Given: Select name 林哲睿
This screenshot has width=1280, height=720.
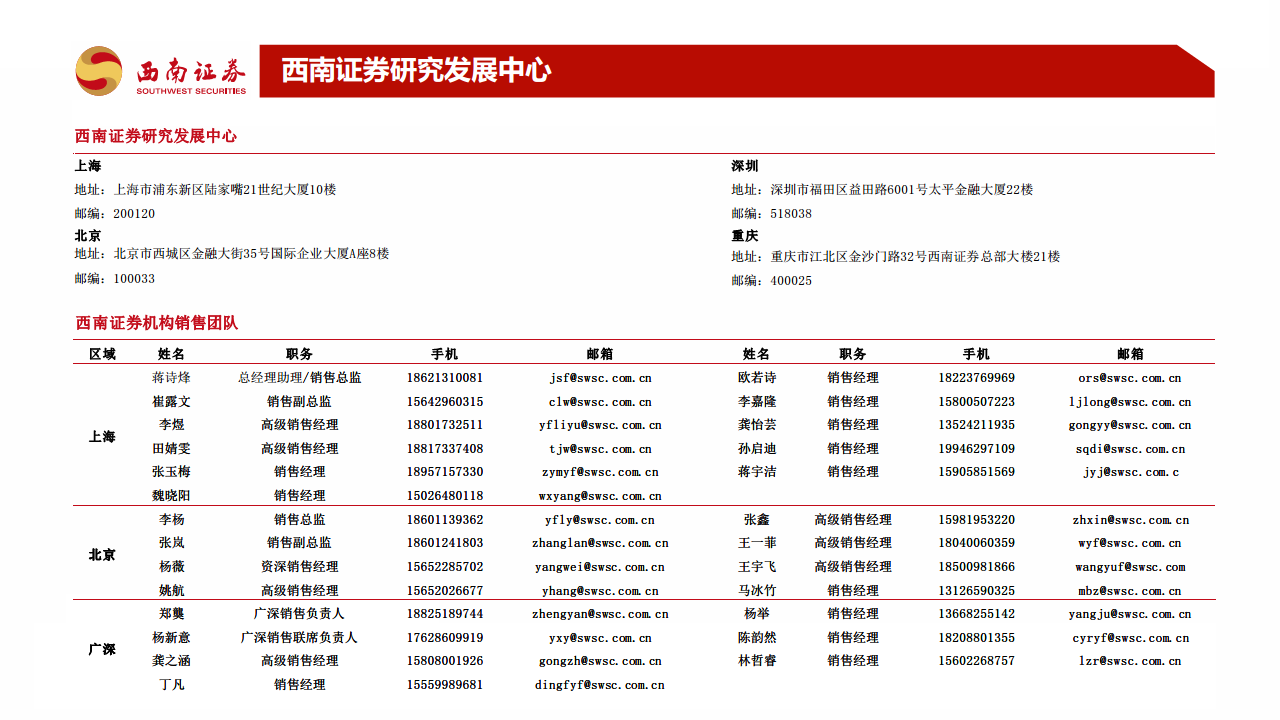Looking at the screenshot, I should pyautogui.click(x=757, y=661).
